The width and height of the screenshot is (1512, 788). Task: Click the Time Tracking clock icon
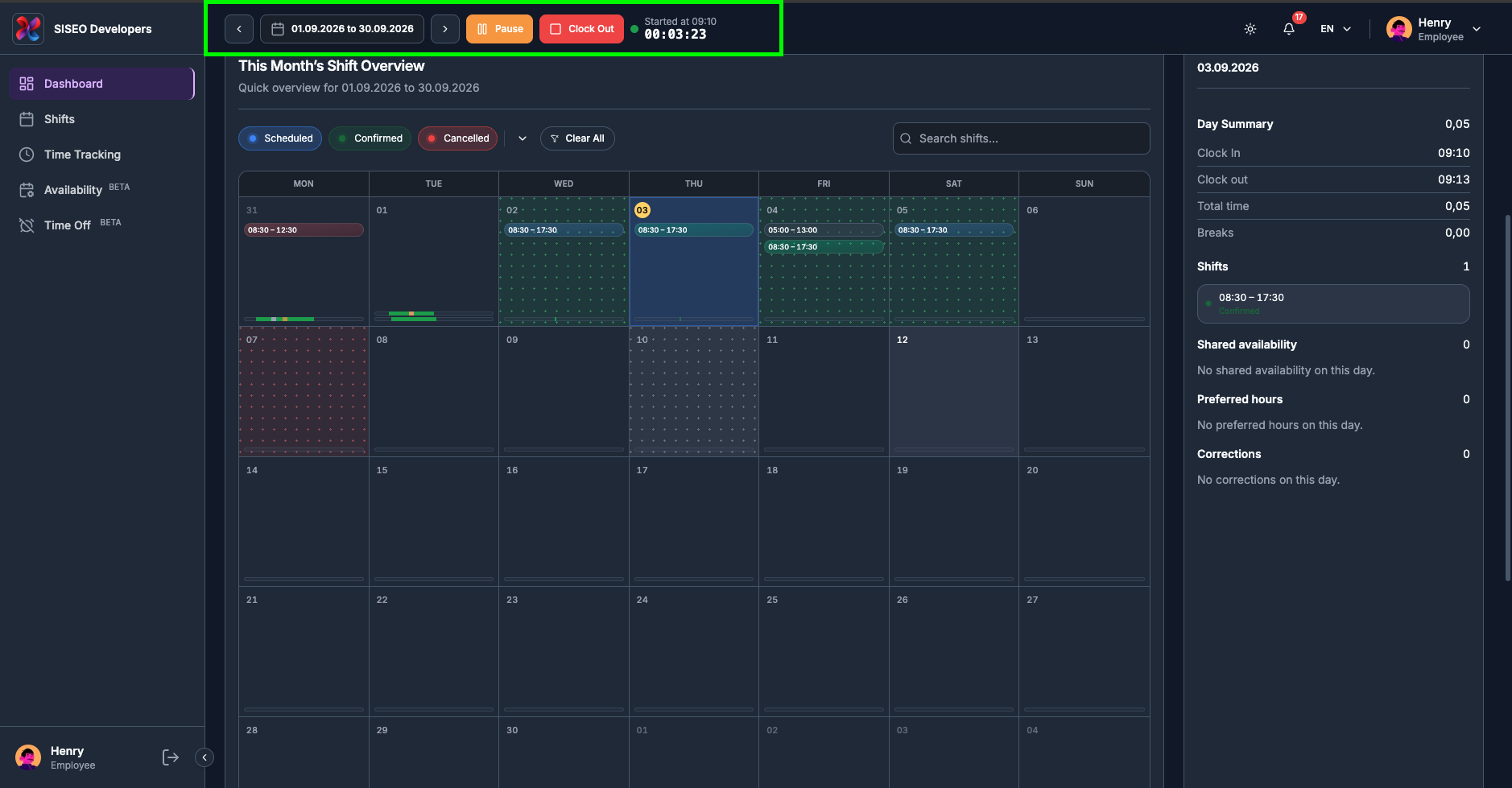(x=27, y=155)
